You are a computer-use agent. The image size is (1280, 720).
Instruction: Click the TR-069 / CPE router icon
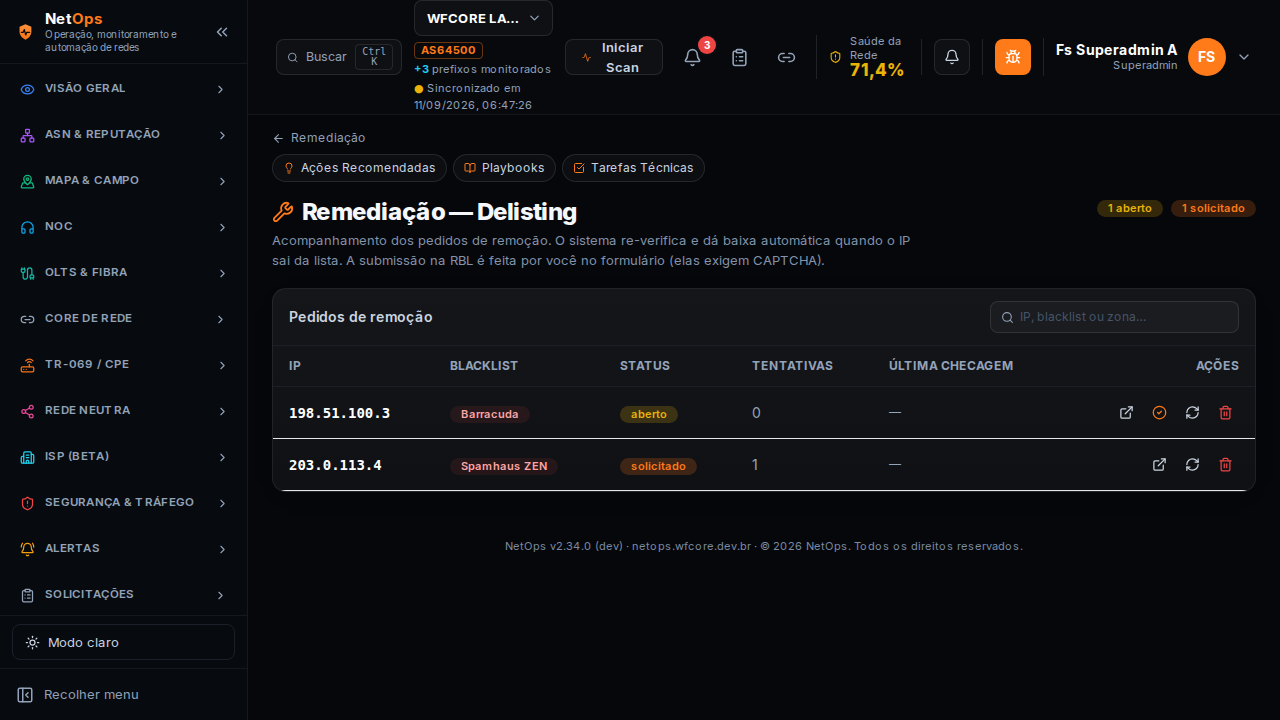coord(28,365)
